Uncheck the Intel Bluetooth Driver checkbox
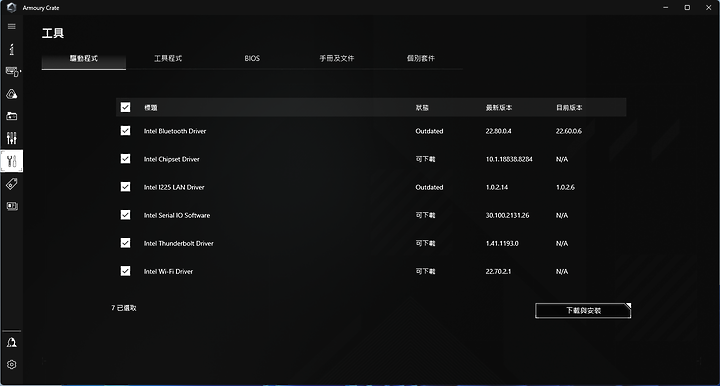This screenshot has height=386, width=720. point(125,131)
